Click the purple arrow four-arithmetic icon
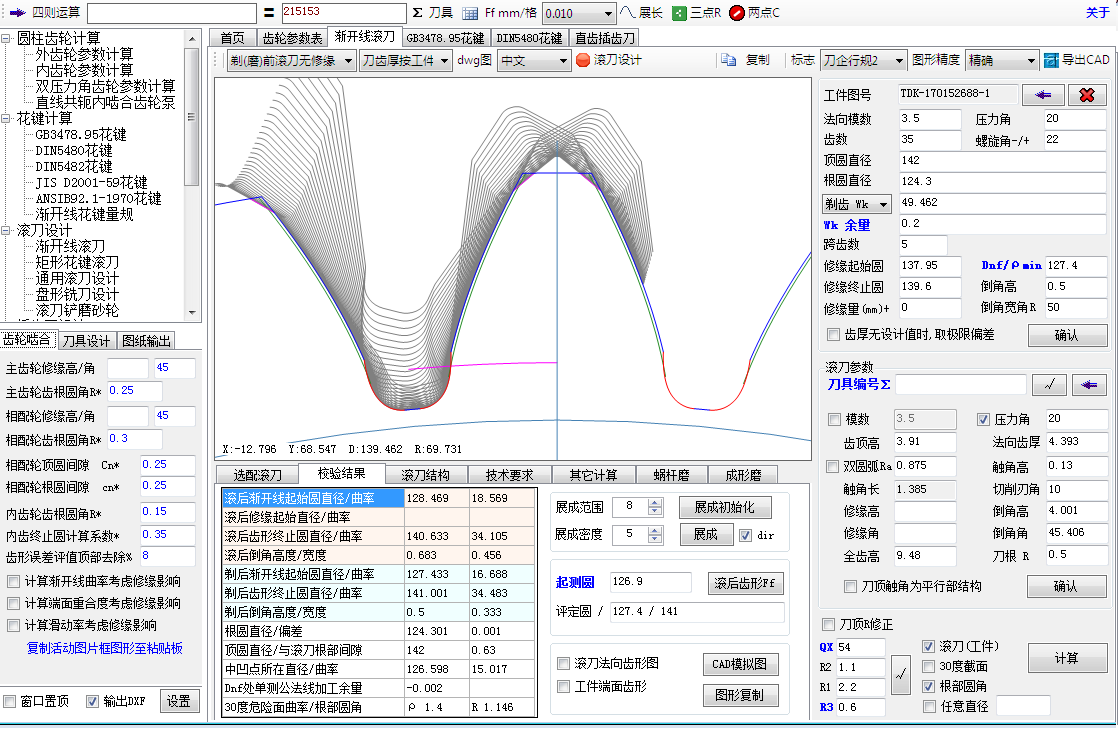Screen dimensions: 1119x730 tap(17, 13)
